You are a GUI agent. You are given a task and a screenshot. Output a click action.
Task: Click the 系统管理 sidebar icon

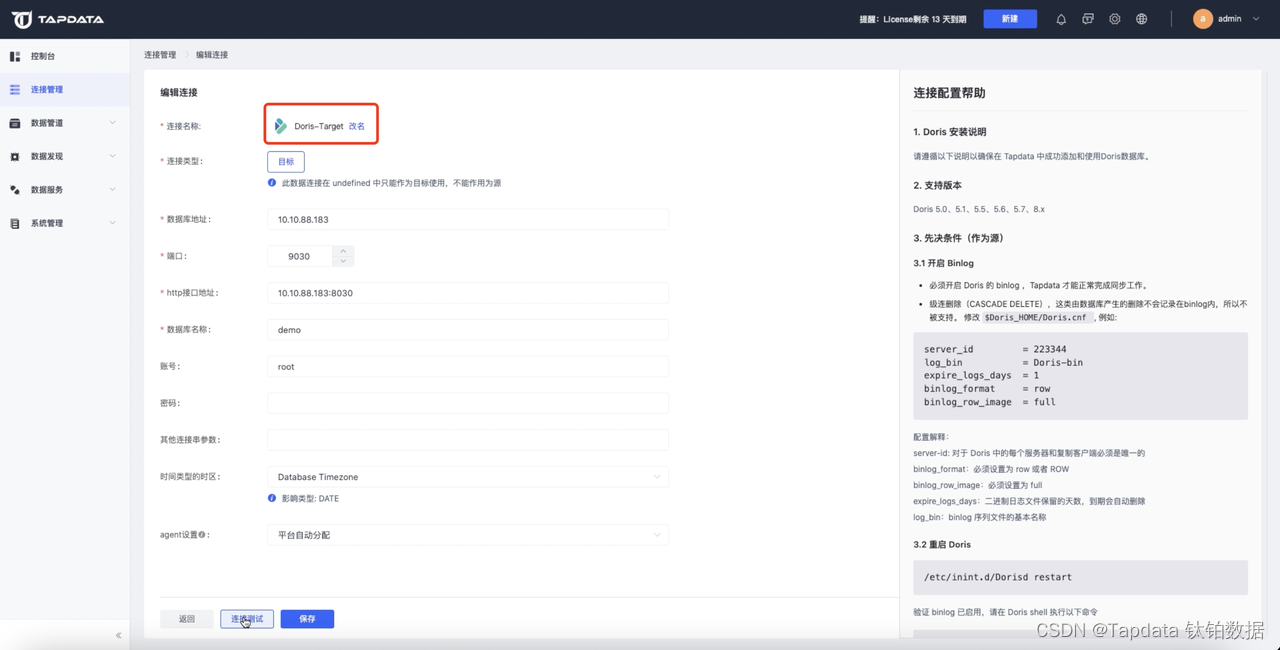click(x=15, y=223)
